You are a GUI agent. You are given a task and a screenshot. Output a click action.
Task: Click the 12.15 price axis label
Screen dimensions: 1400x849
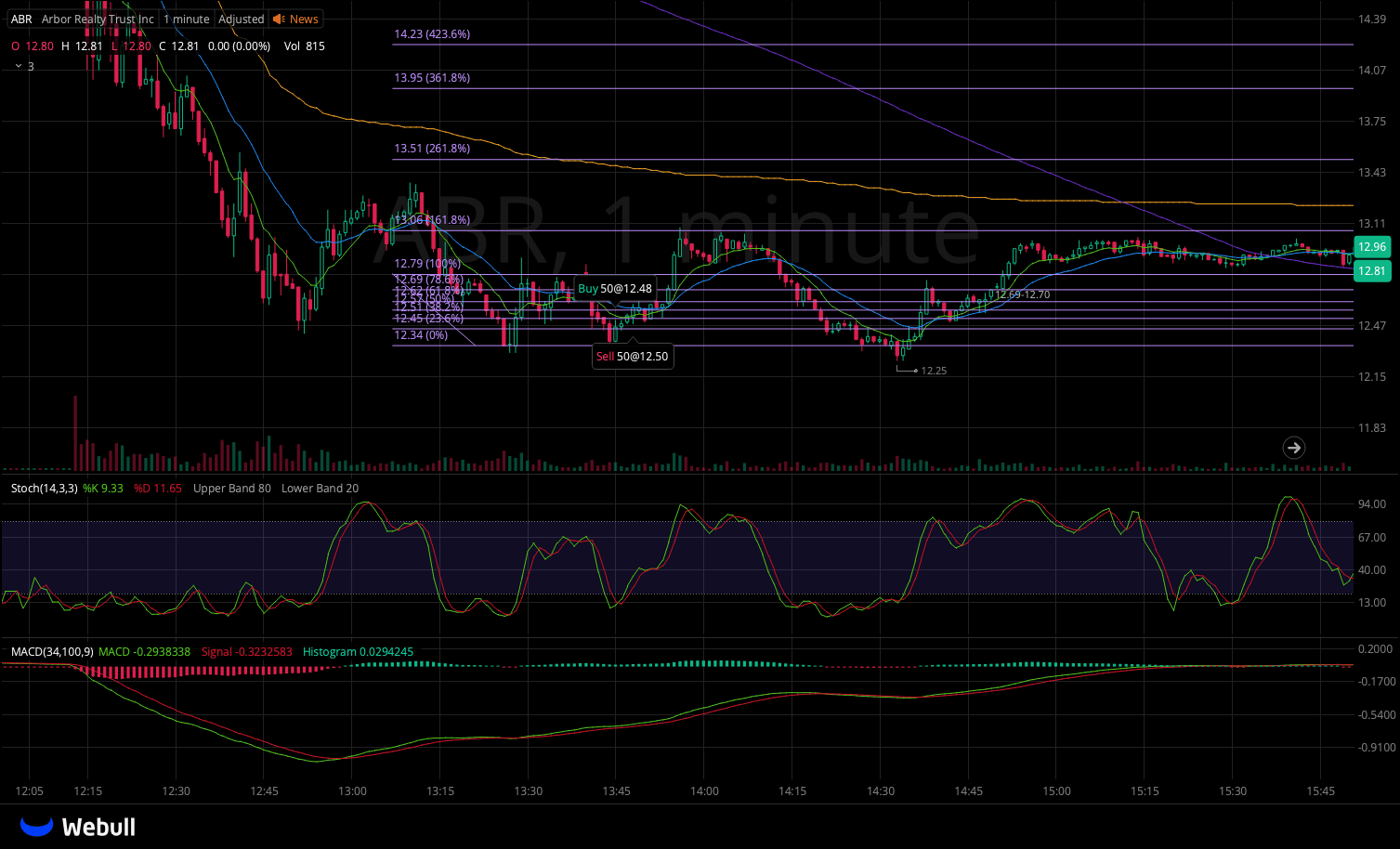1372,376
